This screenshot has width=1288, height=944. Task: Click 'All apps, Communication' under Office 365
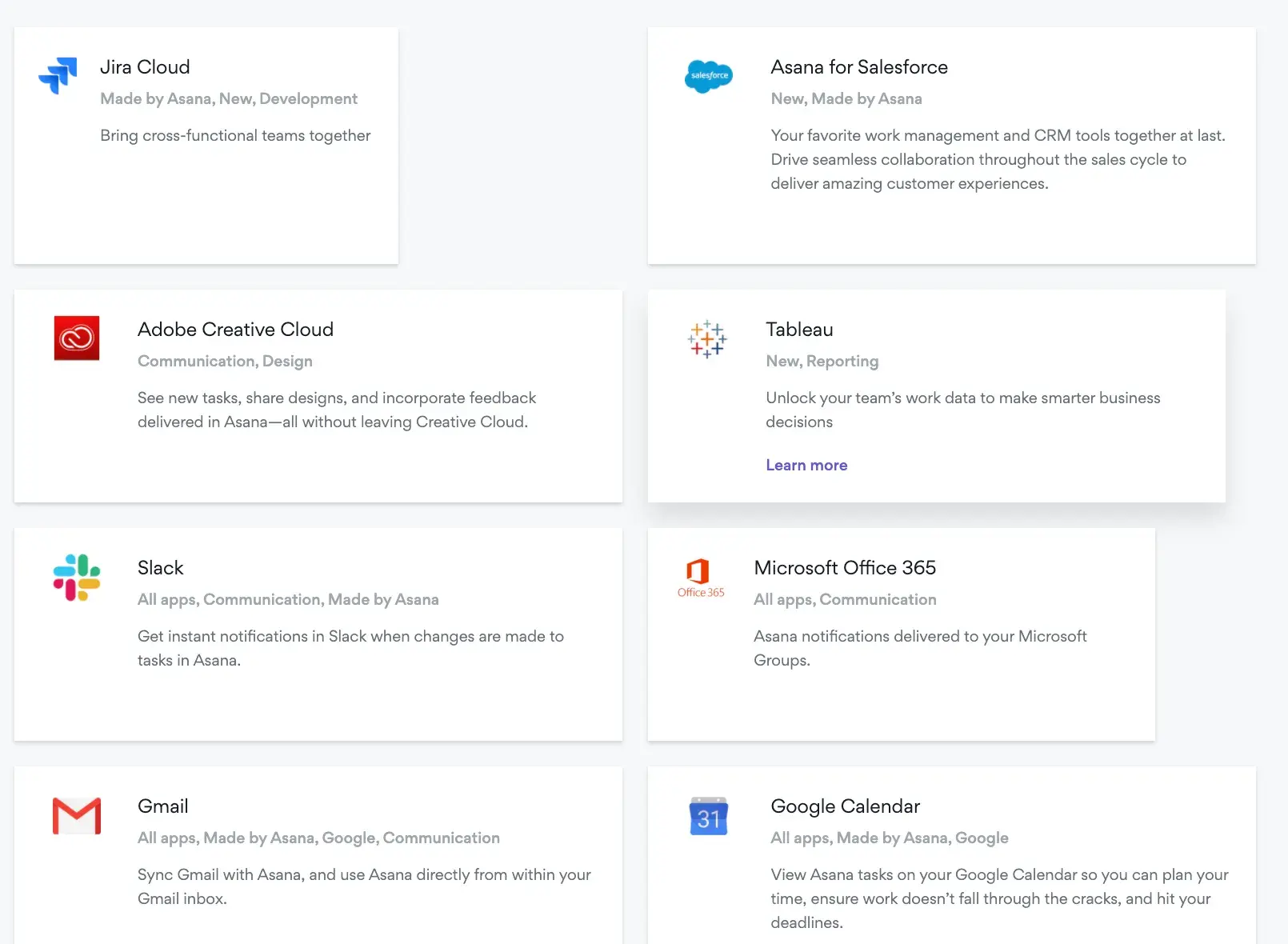coord(845,600)
